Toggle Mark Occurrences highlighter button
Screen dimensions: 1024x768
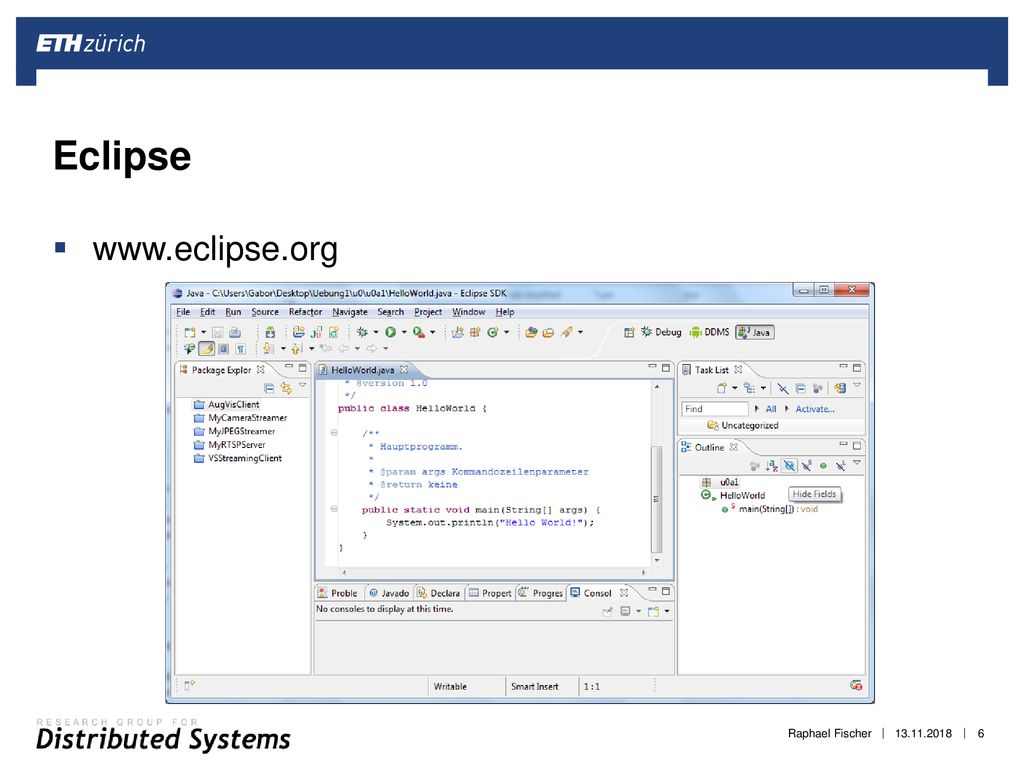206,349
